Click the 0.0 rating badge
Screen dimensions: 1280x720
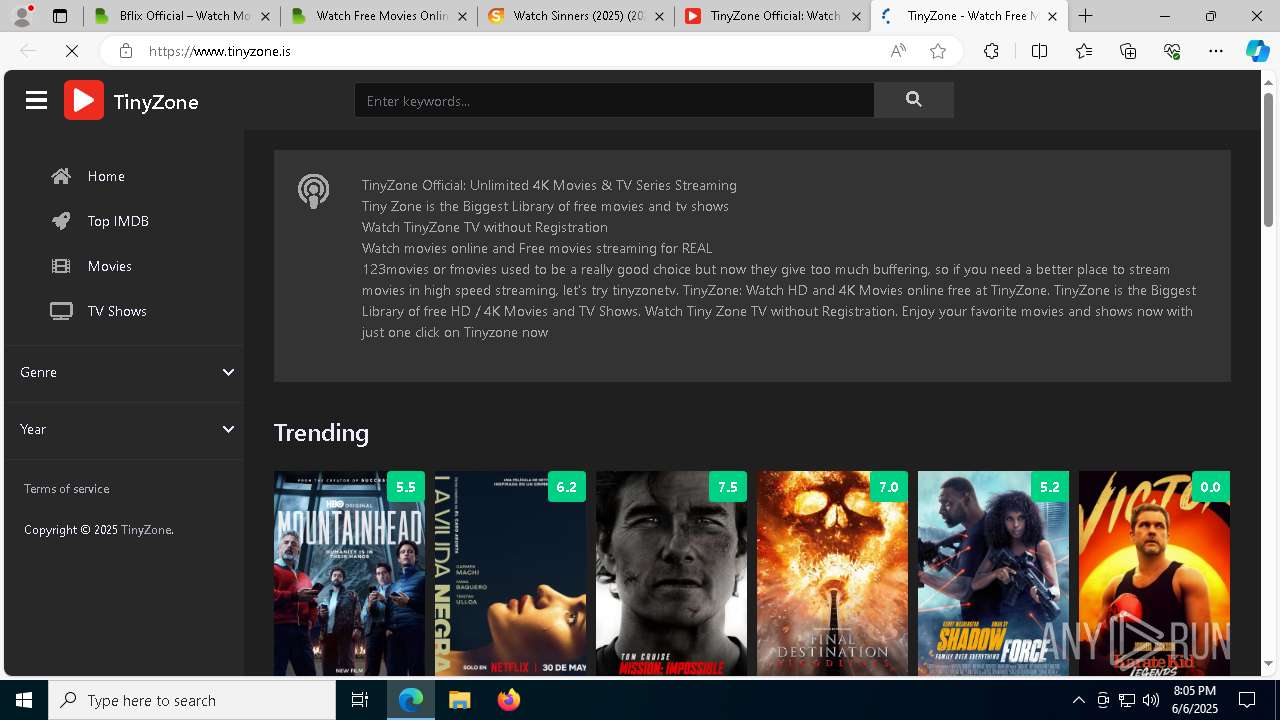tap(1210, 487)
